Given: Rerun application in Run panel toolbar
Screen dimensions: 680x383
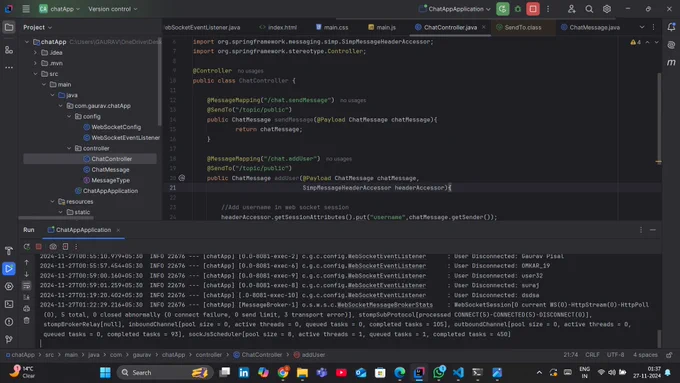Looking at the screenshot, I should (27, 246).
